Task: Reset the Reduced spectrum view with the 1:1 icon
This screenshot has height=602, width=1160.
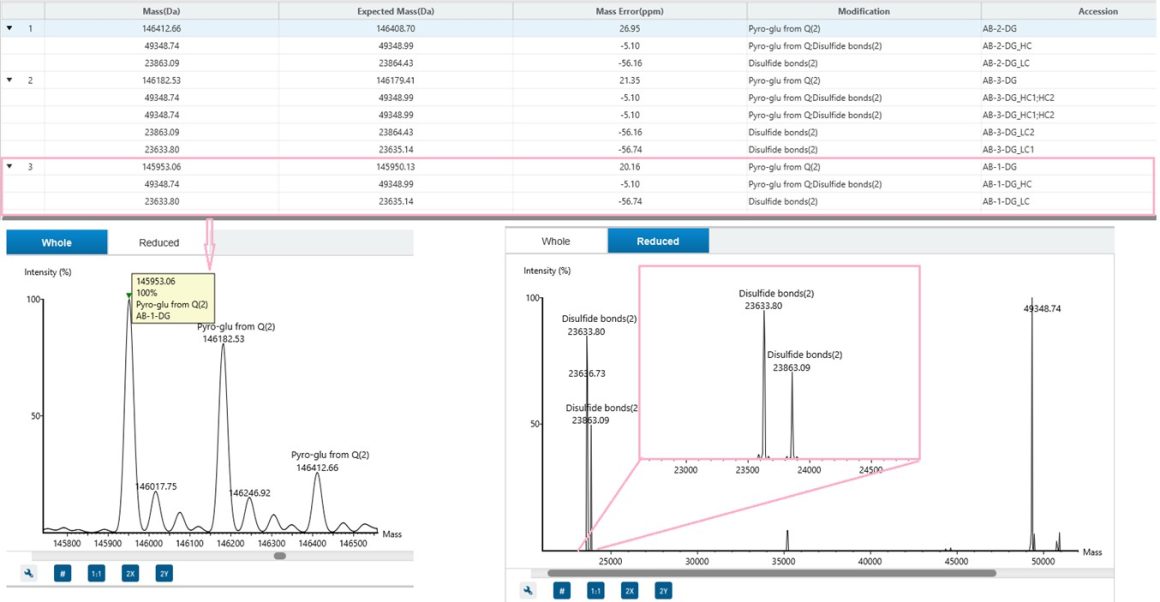Action: point(595,590)
